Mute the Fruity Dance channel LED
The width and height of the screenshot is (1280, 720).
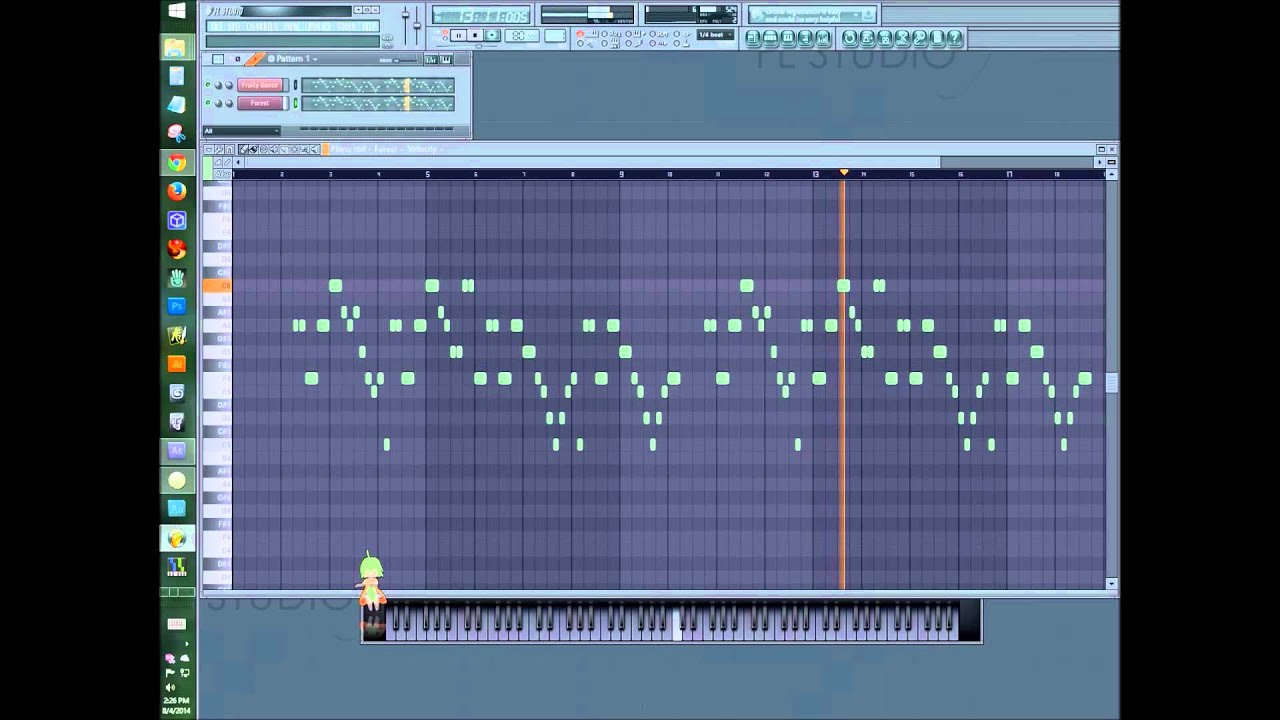pos(208,85)
